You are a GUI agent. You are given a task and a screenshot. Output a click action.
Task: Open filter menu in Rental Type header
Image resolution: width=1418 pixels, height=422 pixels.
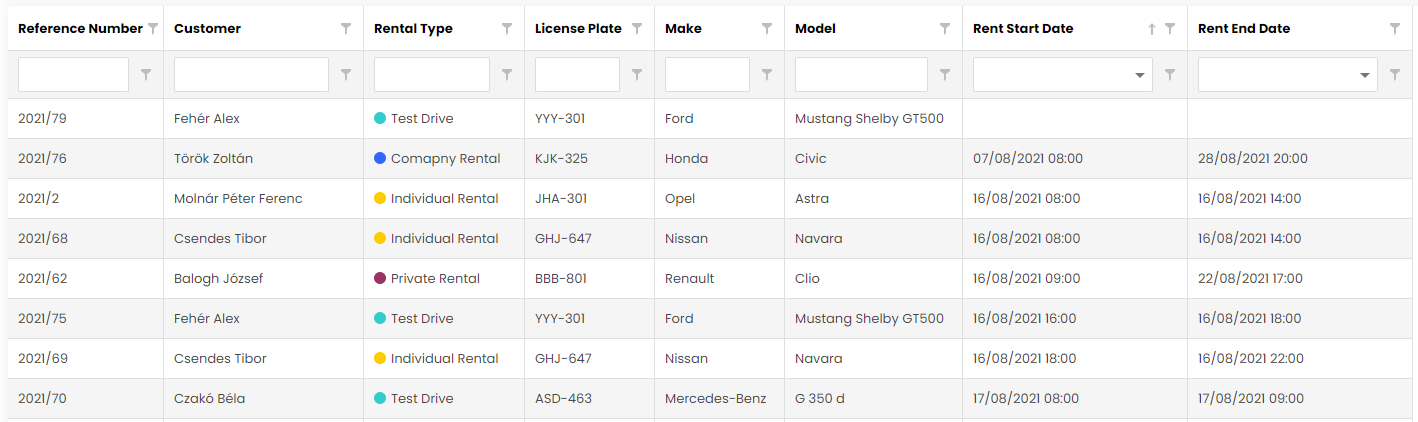click(507, 29)
